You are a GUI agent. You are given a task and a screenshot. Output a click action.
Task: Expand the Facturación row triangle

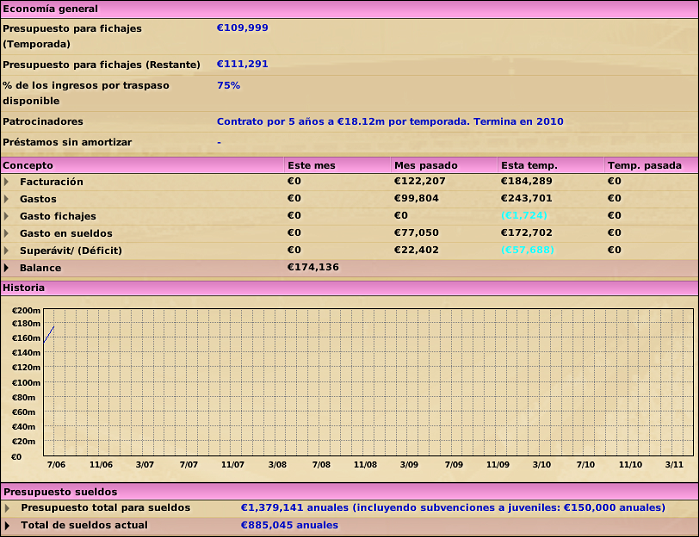point(6,181)
